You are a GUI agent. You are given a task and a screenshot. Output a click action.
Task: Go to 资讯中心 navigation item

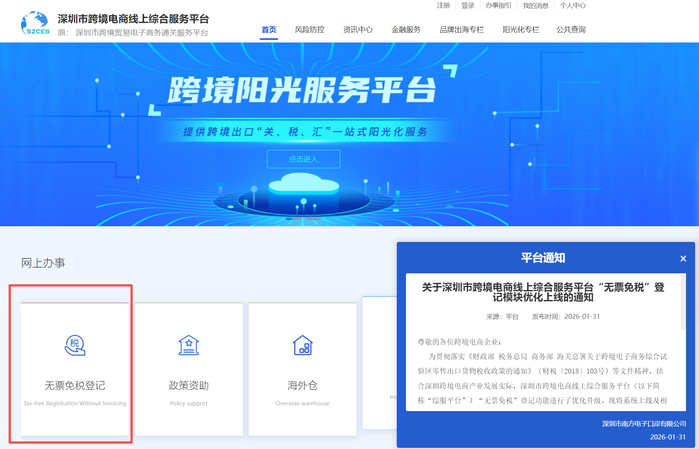click(358, 30)
